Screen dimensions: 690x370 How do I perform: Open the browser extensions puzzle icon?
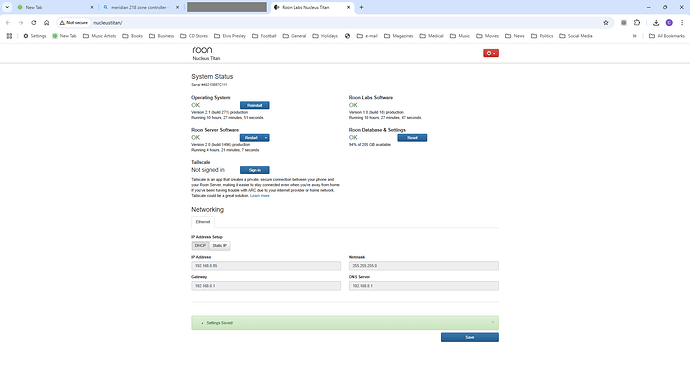pos(637,22)
